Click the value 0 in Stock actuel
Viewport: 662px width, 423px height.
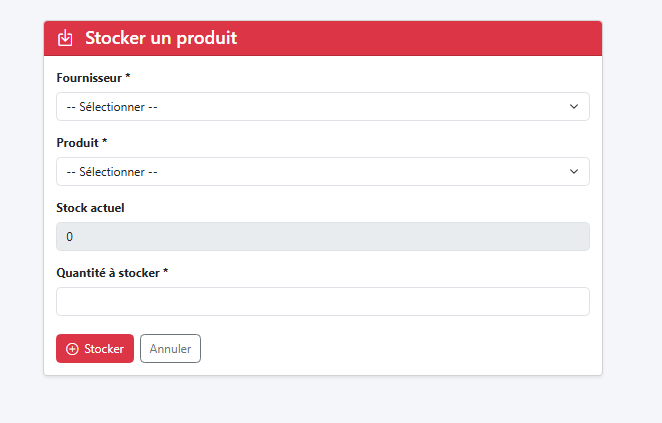[x=69, y=237]
